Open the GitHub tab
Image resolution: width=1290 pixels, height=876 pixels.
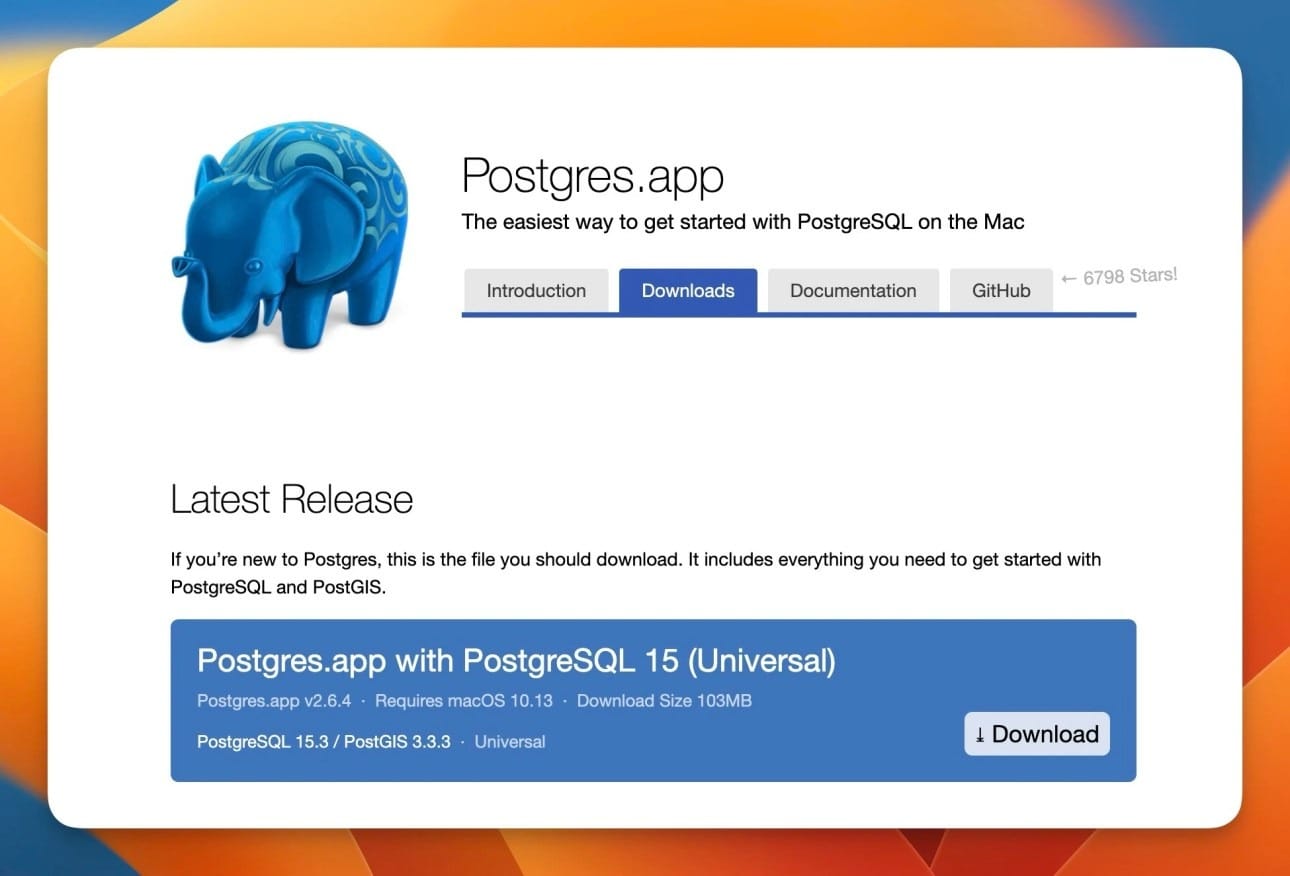[x=1001, y=291]
